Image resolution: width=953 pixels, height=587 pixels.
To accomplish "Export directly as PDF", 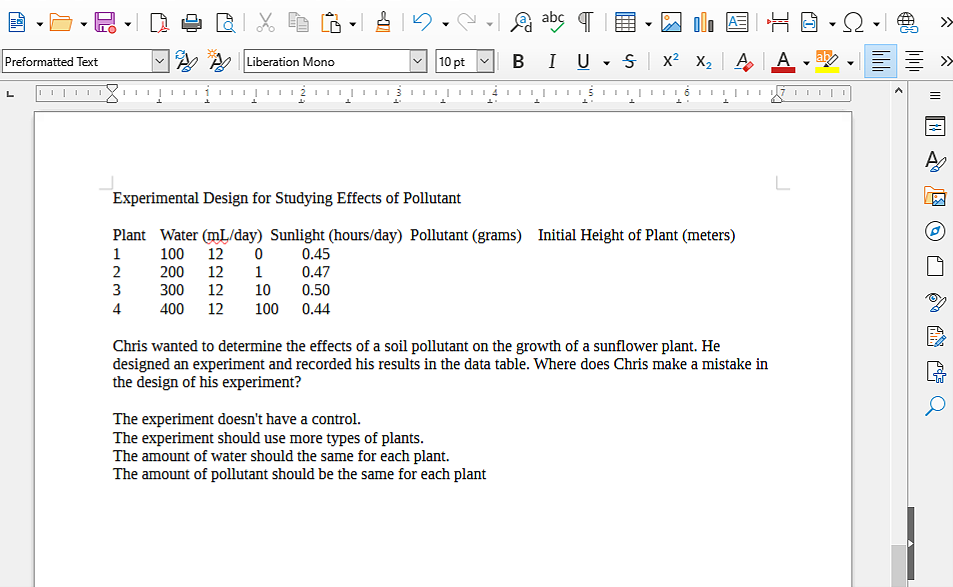I will pos(159,23).
